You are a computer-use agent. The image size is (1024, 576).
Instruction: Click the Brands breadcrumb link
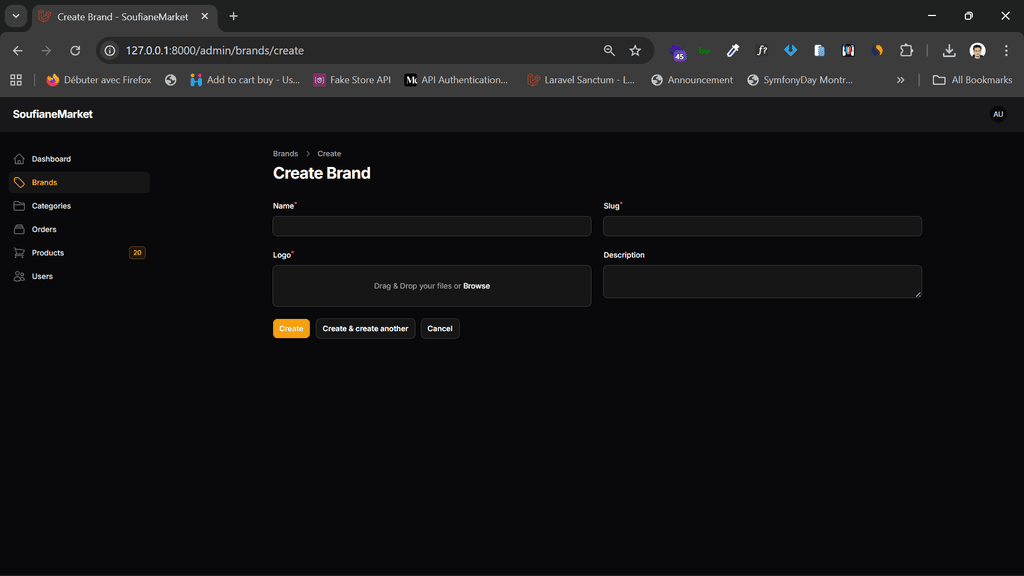[285, 154]
